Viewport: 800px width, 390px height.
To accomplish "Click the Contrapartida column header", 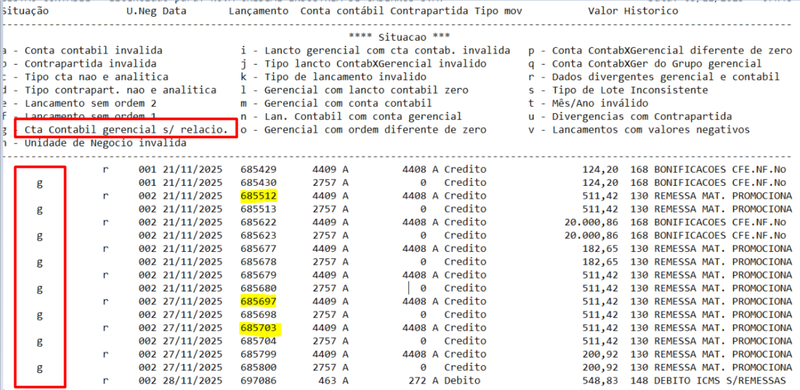I will (429, 11).
